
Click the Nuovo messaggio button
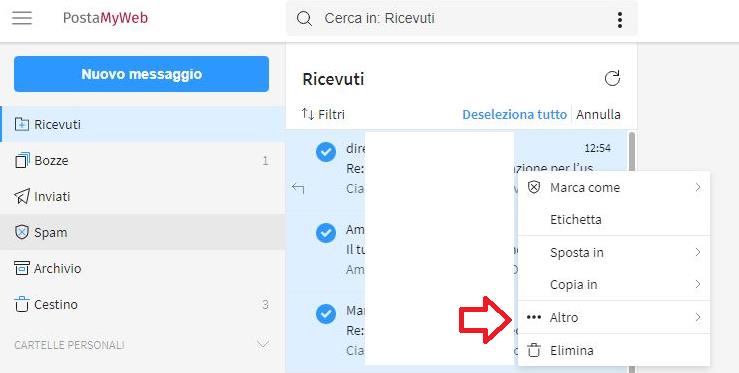click(x=141, y=74)
